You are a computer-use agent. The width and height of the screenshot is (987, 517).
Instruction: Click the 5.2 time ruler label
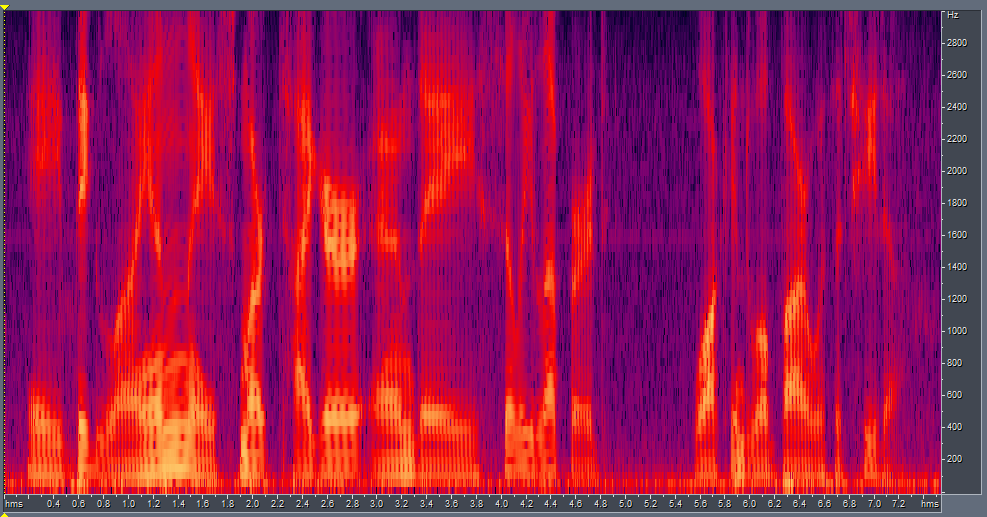tap(650, 504)
